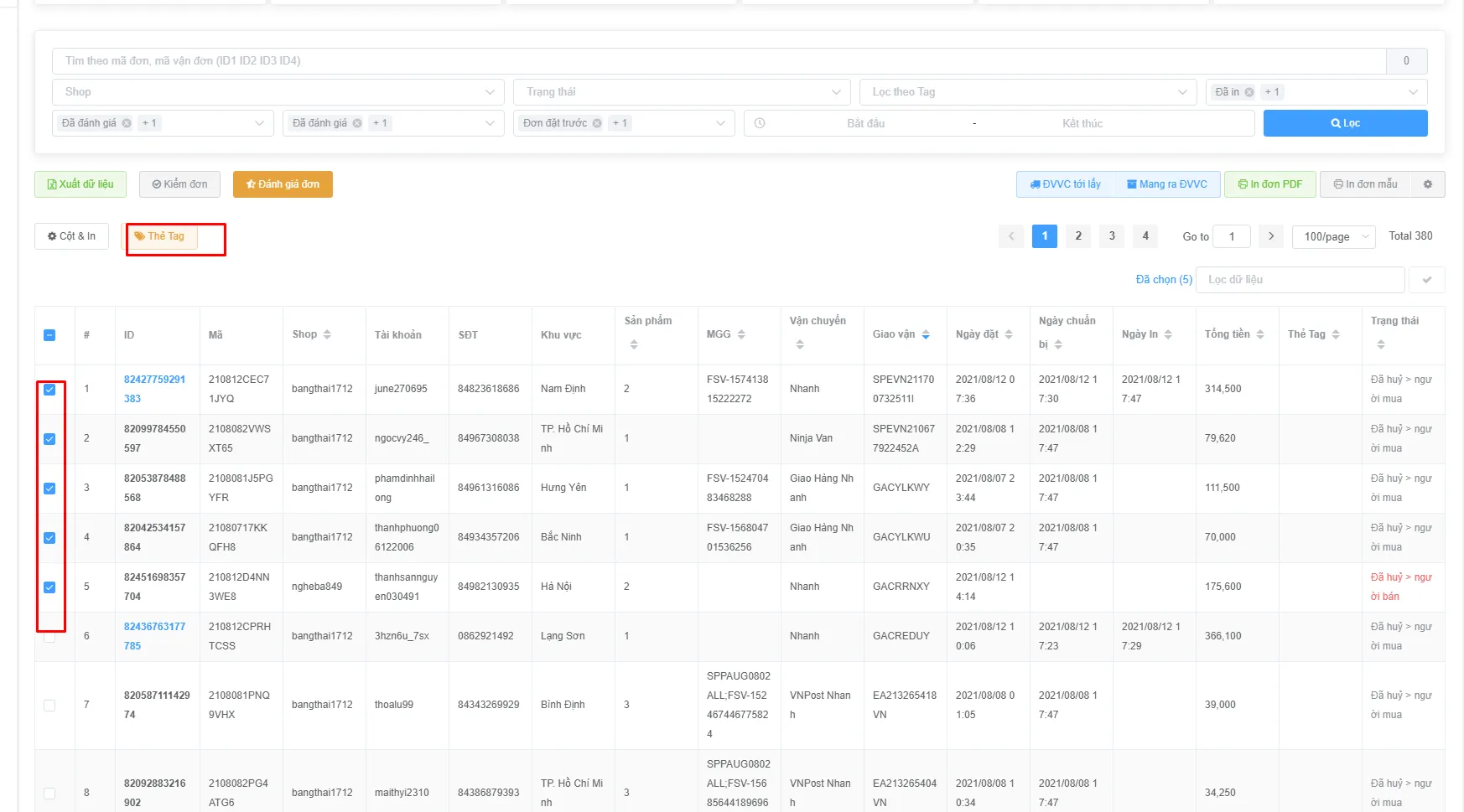Image resolution: width=1464 pixels, height=812 pixels.
Task: Remove the 'Đơn đặt trước' filter chip
Action: pos(597,123)
